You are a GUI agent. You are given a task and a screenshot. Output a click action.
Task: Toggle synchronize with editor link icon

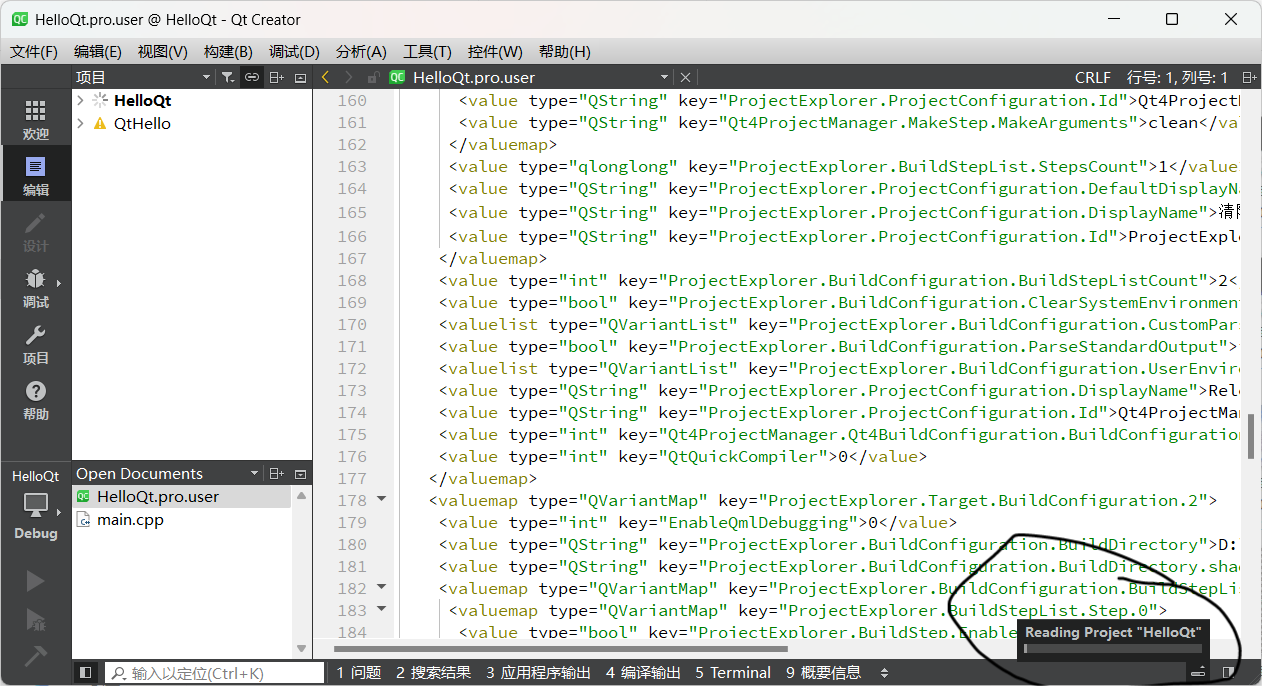coord(252,77)
